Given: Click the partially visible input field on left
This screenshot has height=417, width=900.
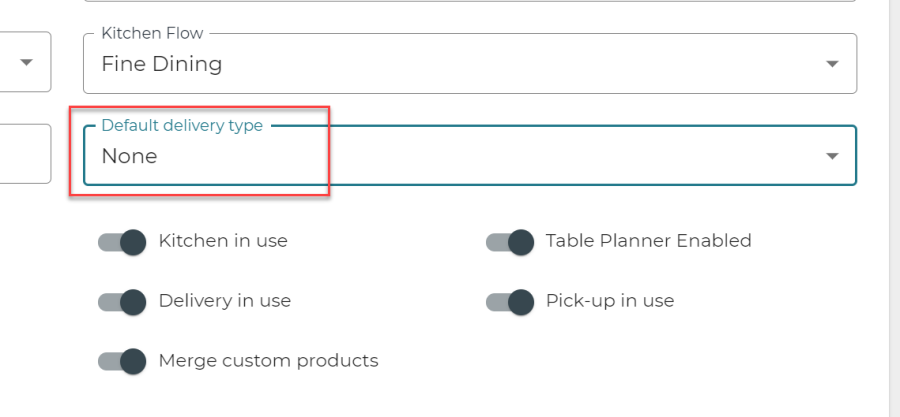Looking at the screenshot, I should (24, 154).
